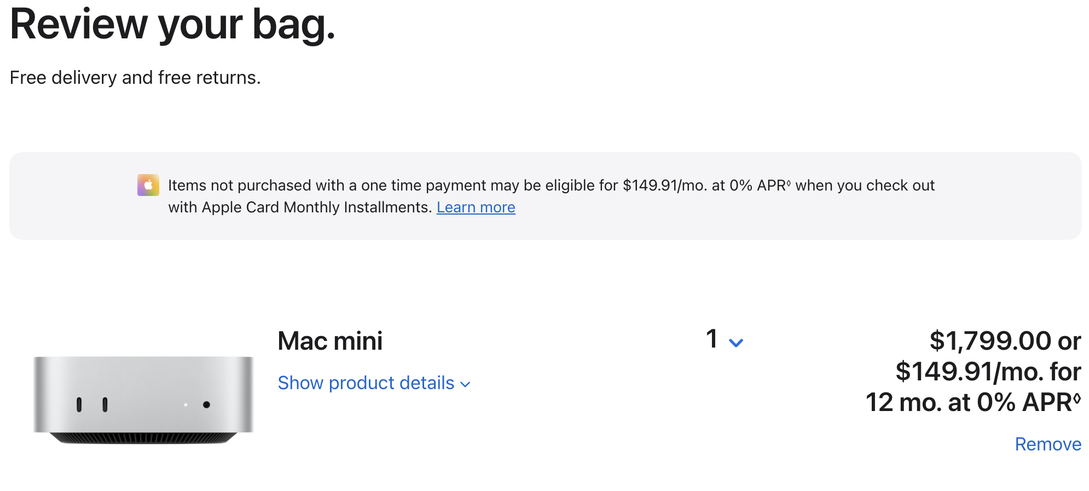Click the chevron beside Show product details
Viewport: 1089px width, 491px height.
[466, 384]
